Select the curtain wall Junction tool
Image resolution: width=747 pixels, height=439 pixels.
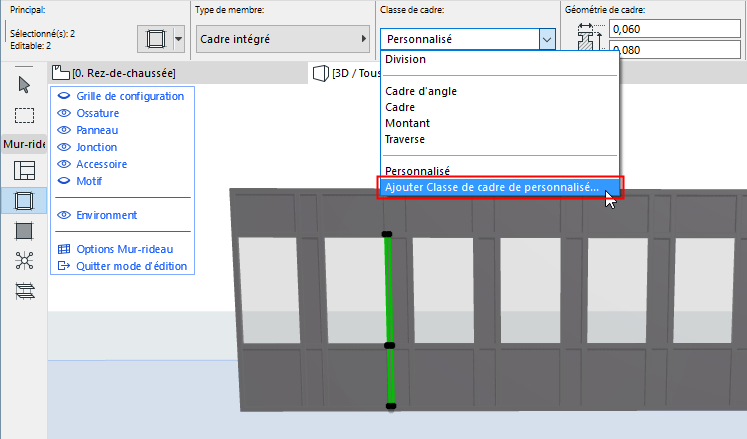(x=24, y=261)
